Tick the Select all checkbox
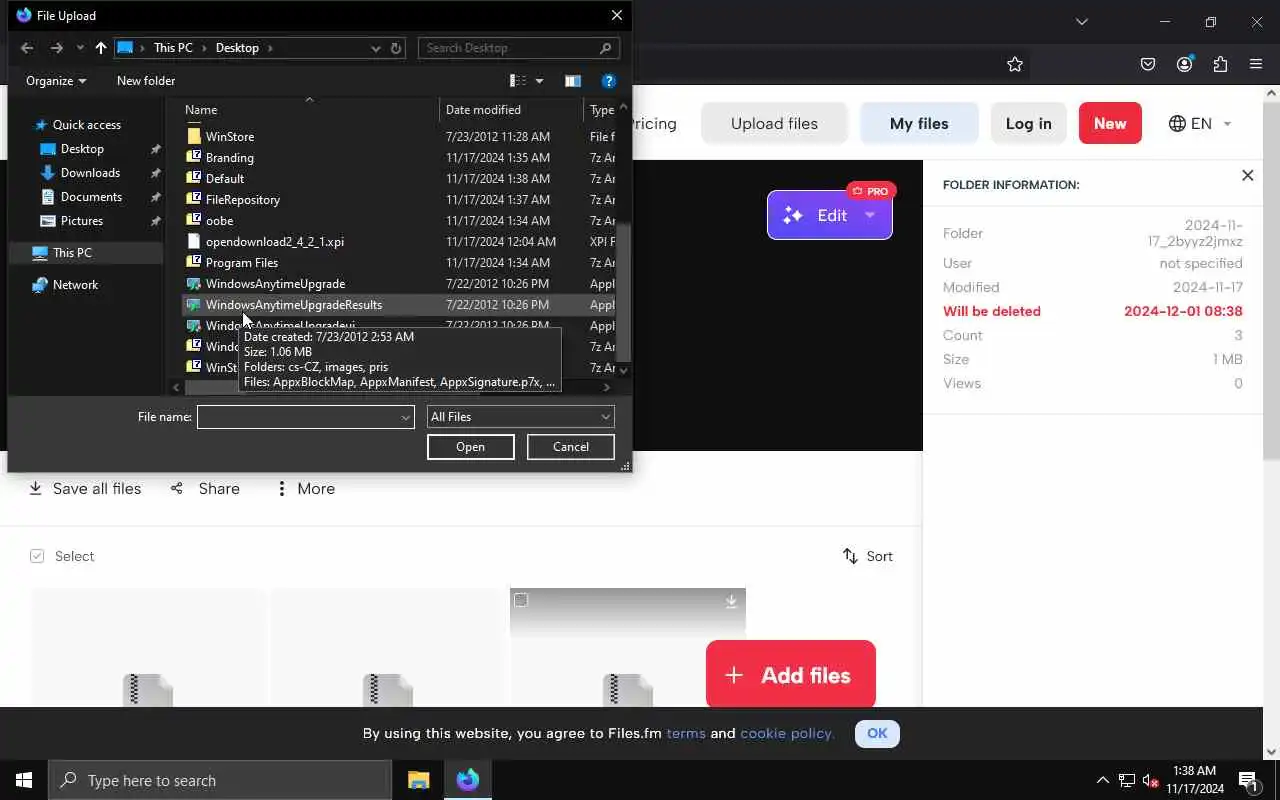The width and height of the screenshot is (1280, 800). [x=37, y=556]
